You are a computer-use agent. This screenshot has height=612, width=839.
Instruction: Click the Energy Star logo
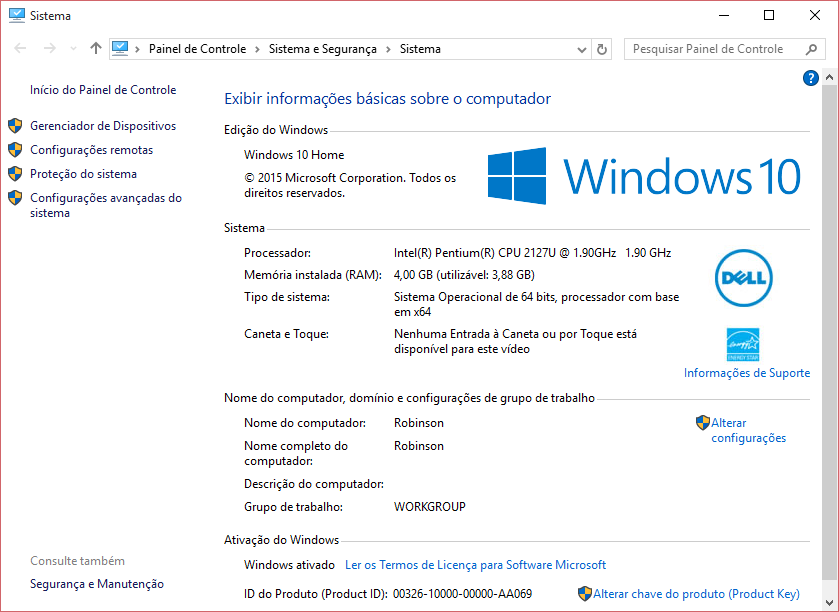(x=743, y=345)
